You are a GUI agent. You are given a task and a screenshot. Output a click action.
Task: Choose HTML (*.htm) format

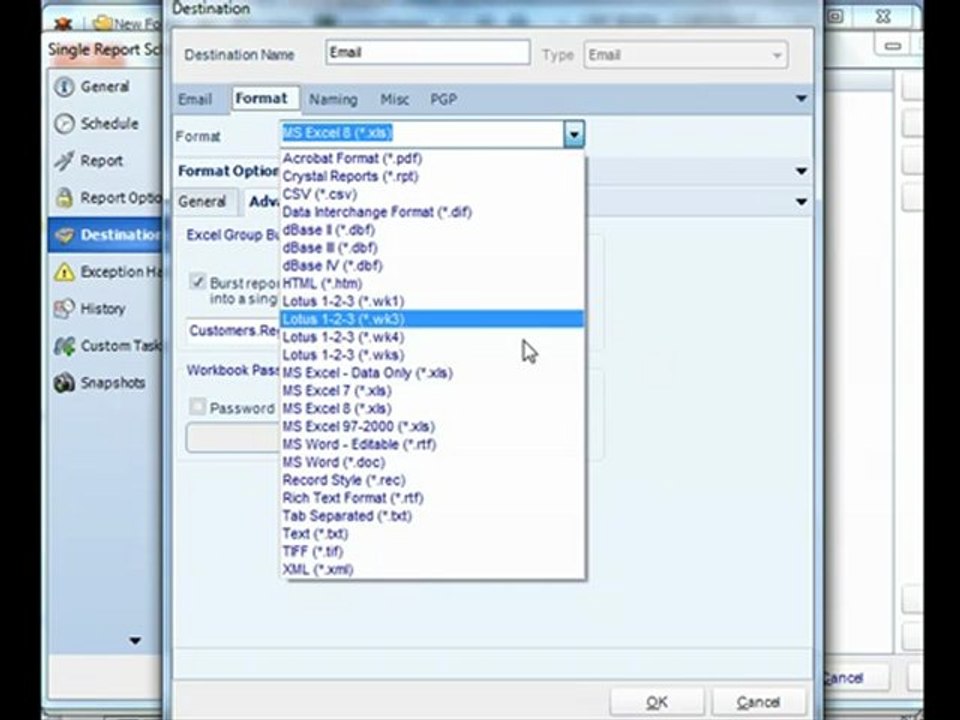432,283
